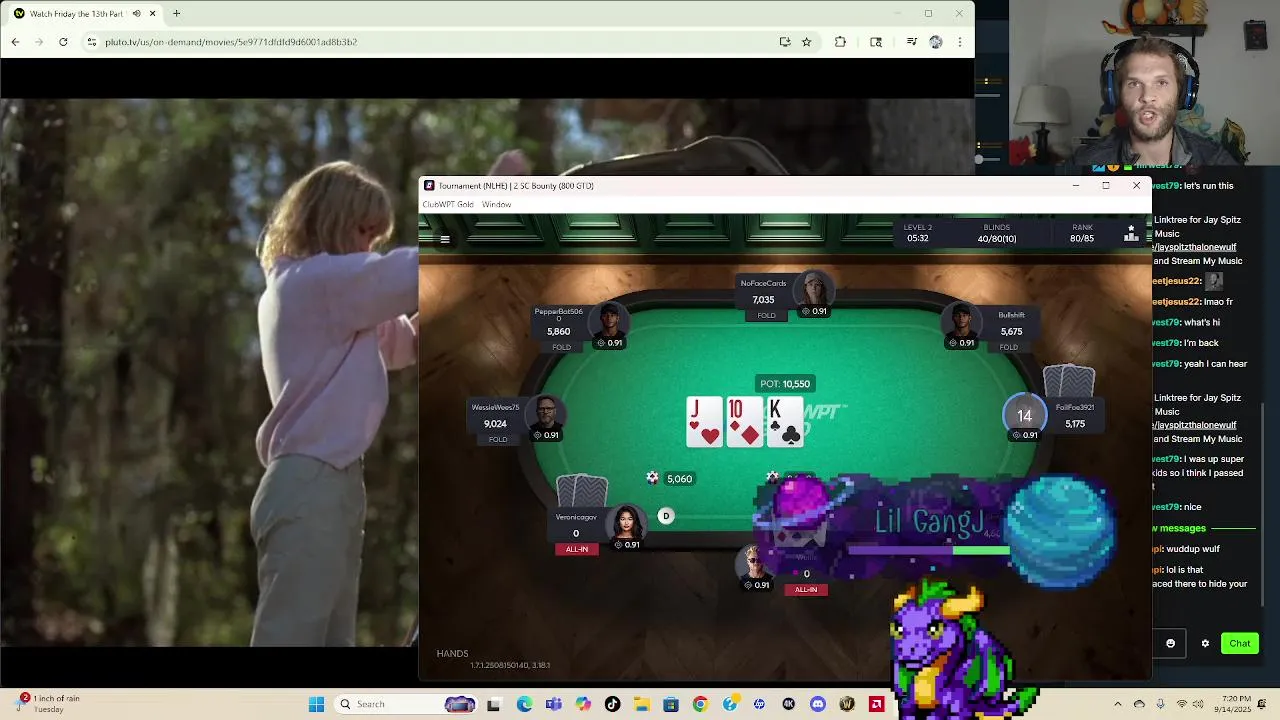Click FoilFoe3921's 14-second timer circle

[1024, 415]
